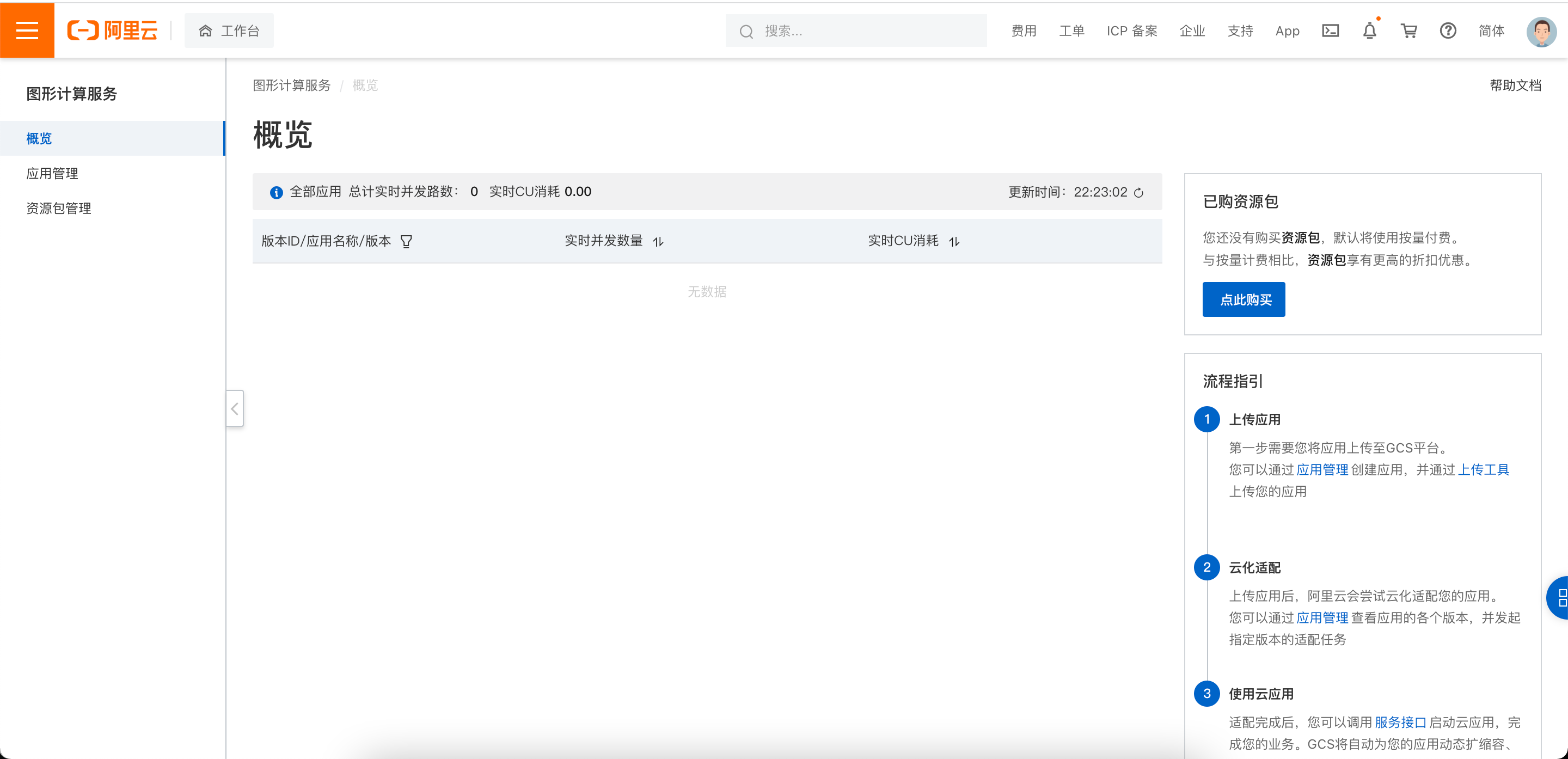Open the notifications bell
The height and width of the screenshot is (759, 1568).
[1369, 30]
